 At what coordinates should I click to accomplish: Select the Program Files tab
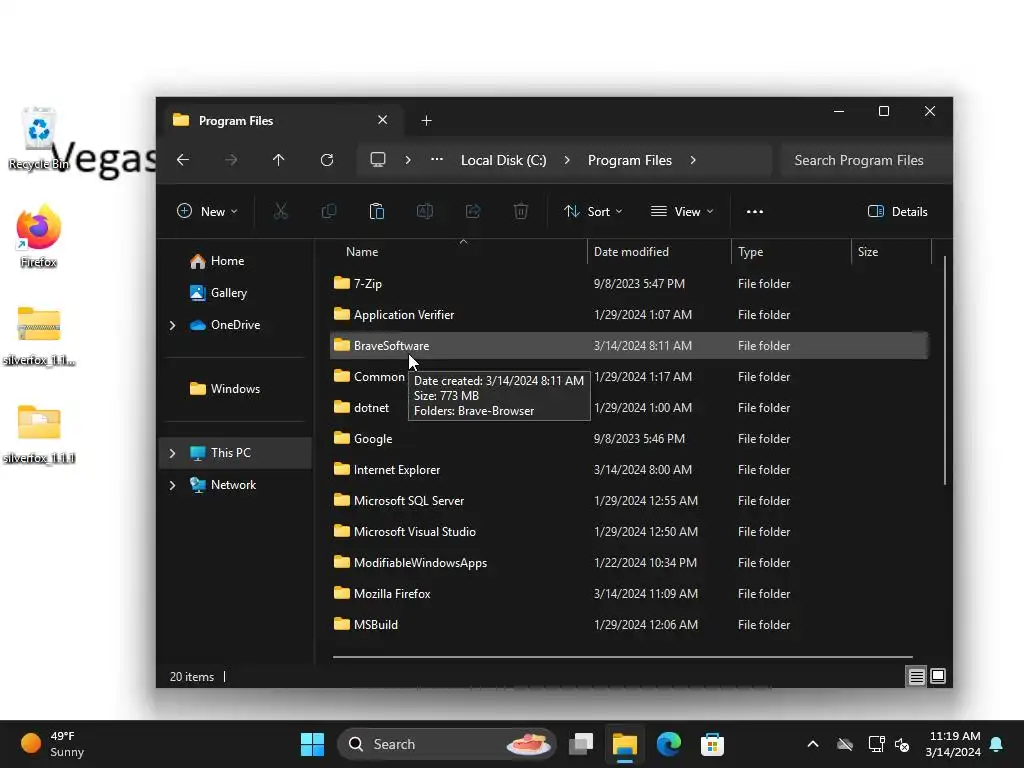pos(281,120)
